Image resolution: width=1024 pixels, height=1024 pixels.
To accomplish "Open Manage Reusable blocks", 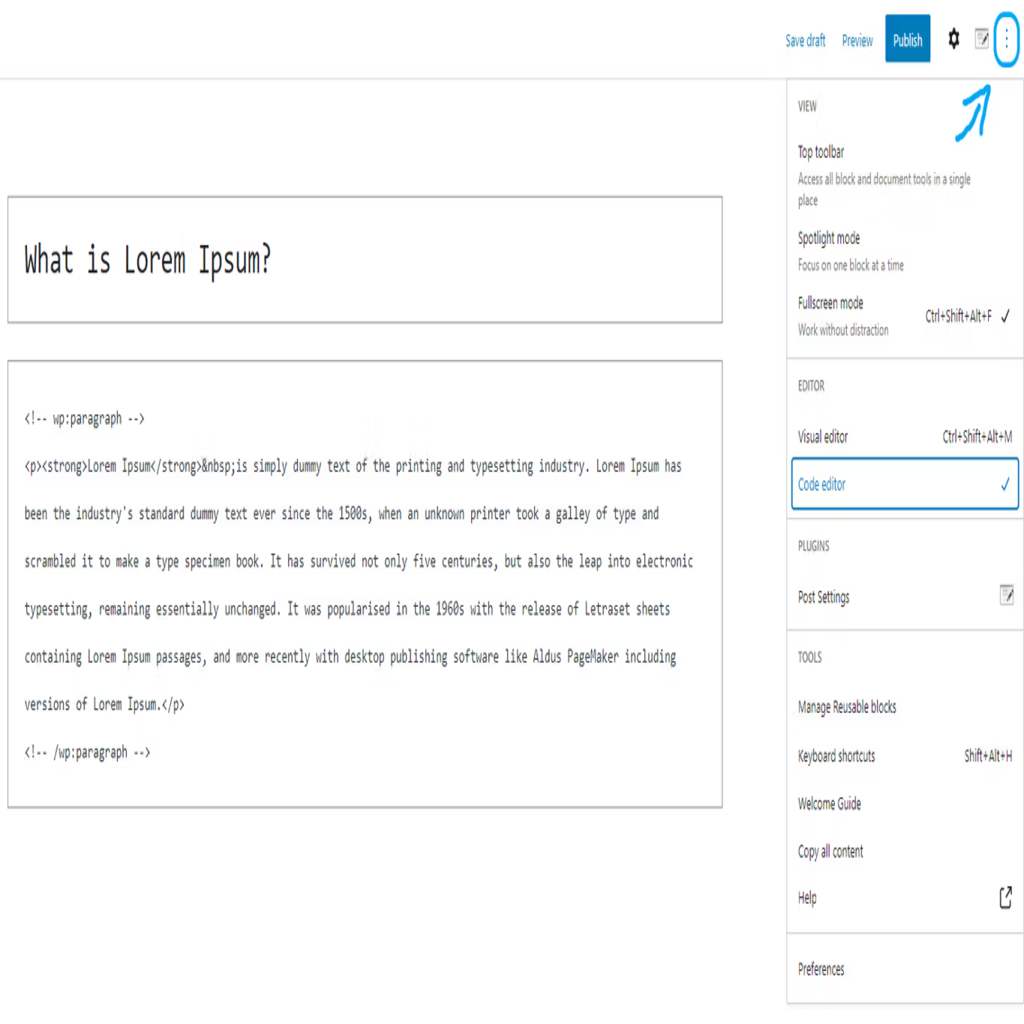I will 904,707.
